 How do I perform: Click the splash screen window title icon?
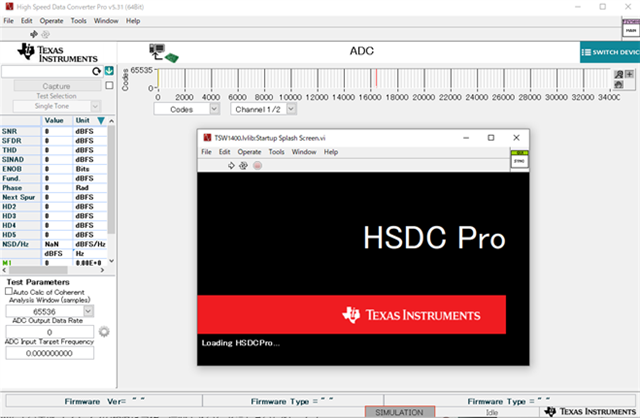tap(207, 138)
